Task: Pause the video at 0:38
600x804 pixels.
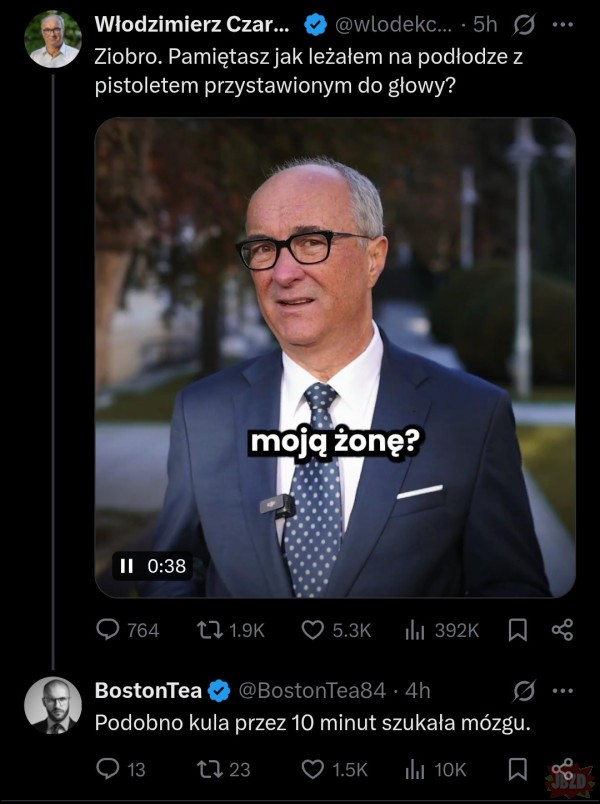Action: point(126,566)
